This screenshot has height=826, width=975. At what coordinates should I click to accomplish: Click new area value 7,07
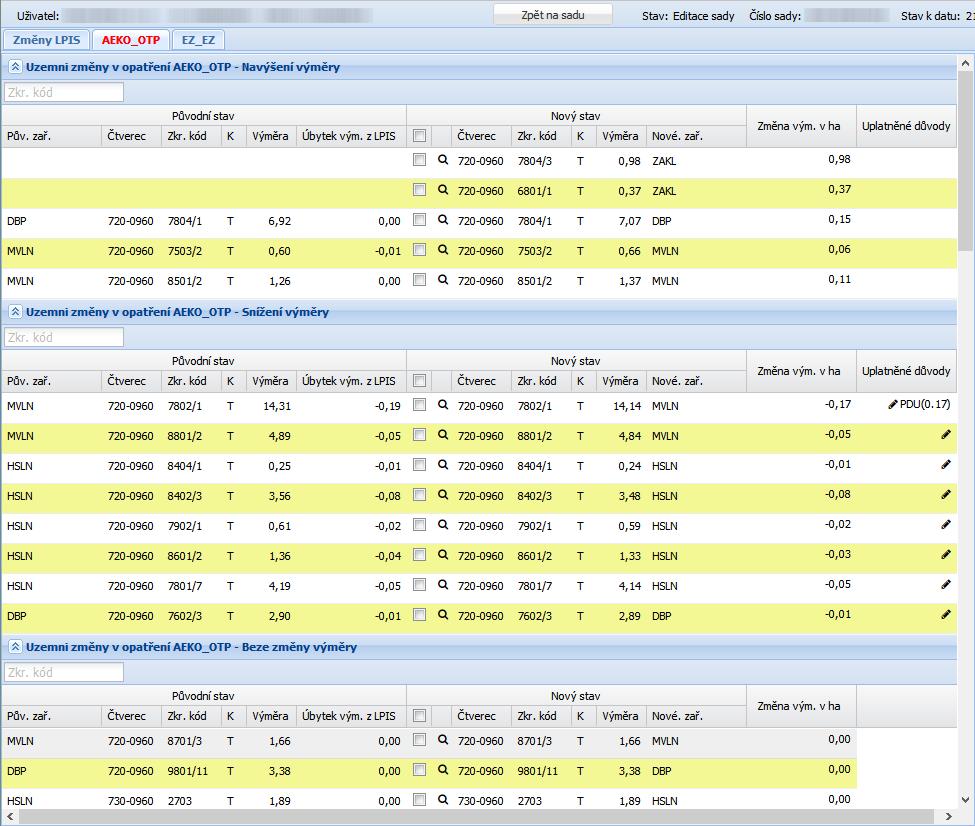pos(629,221)
